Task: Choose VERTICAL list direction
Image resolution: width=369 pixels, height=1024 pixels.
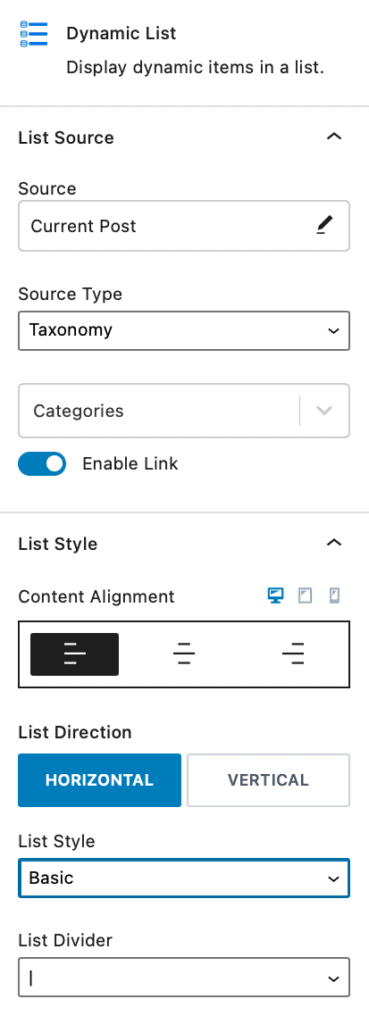Action: tap(268, 780)
